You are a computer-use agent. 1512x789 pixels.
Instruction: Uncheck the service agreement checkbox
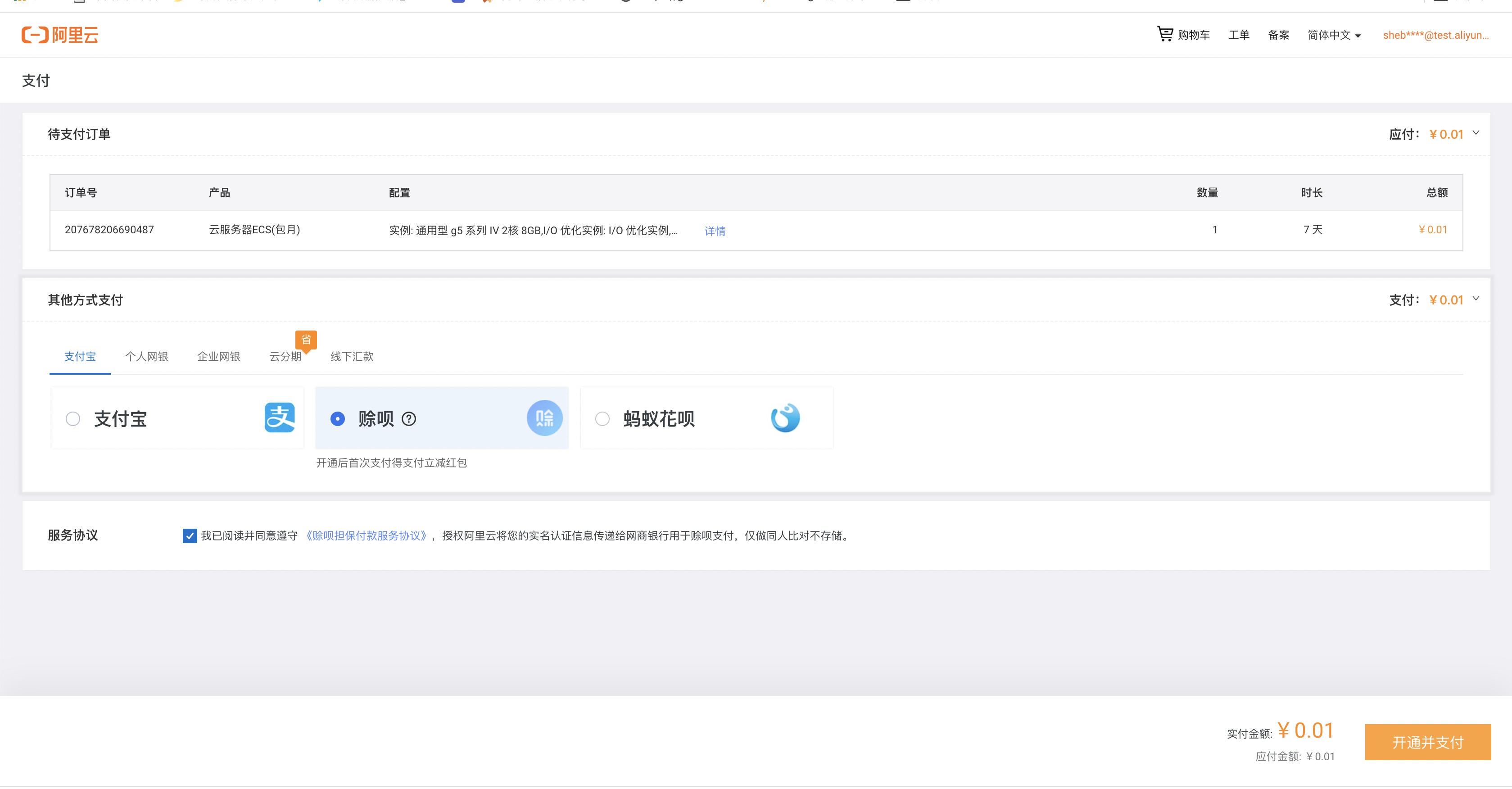(x=190, y=535)
